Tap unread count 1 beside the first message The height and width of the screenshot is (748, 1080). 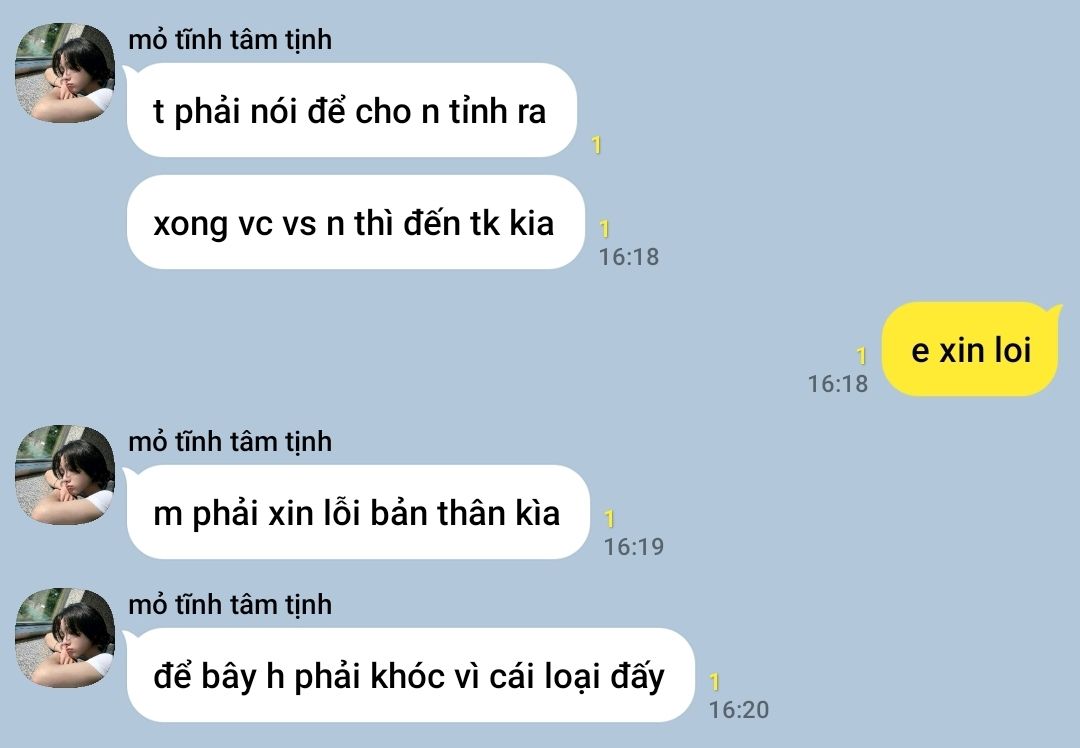click(x=596, y=145)
